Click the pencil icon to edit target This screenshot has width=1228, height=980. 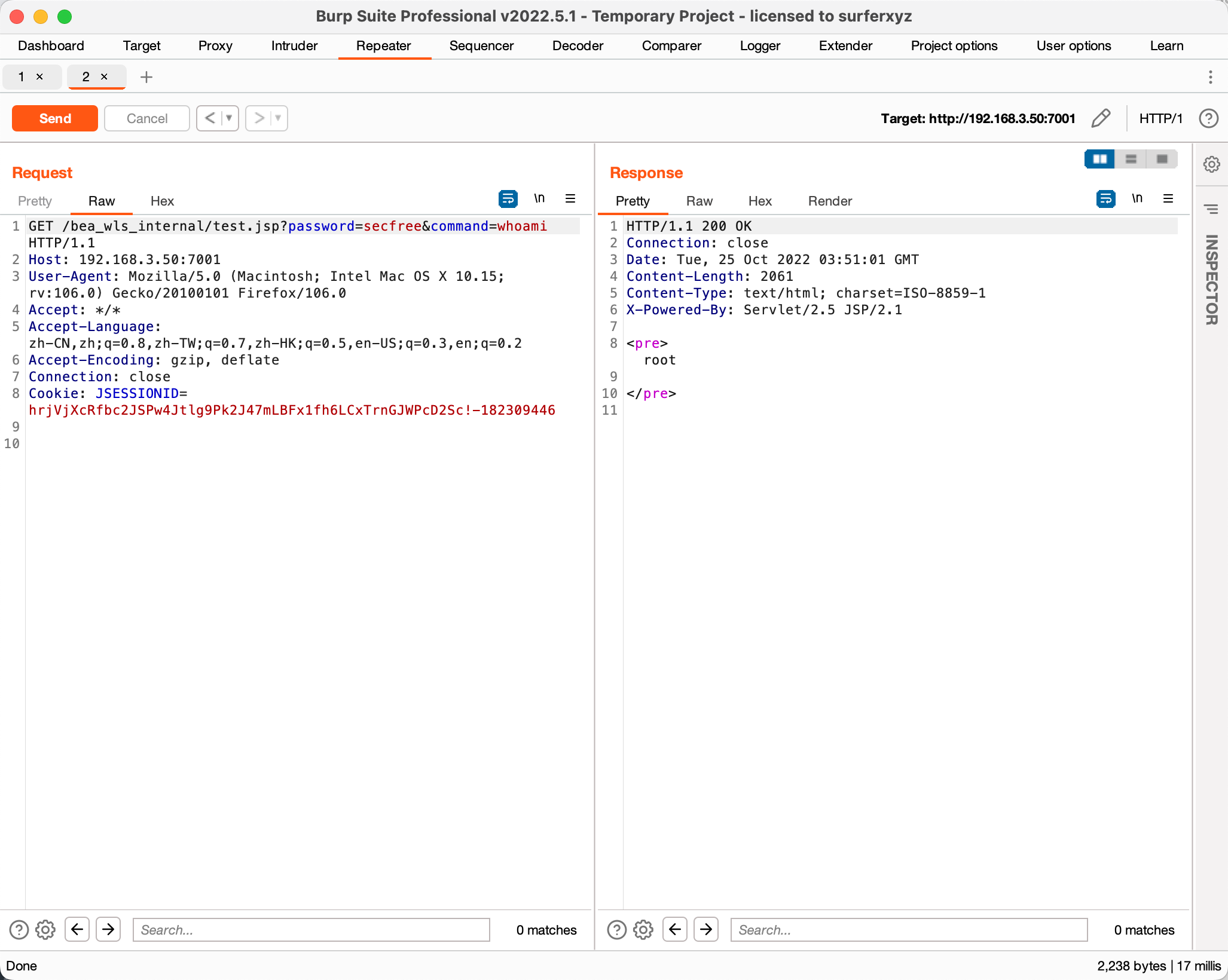tap(1100, 118)
